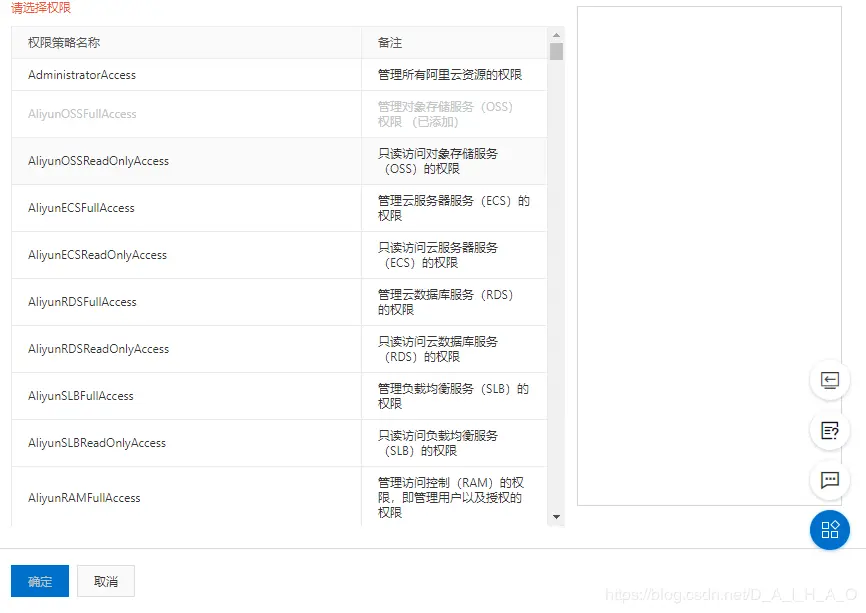This screenshot has width=866, height=613.
Task: Click the note 管理云数据库服务（RDS）的权限
Action: 446,302
